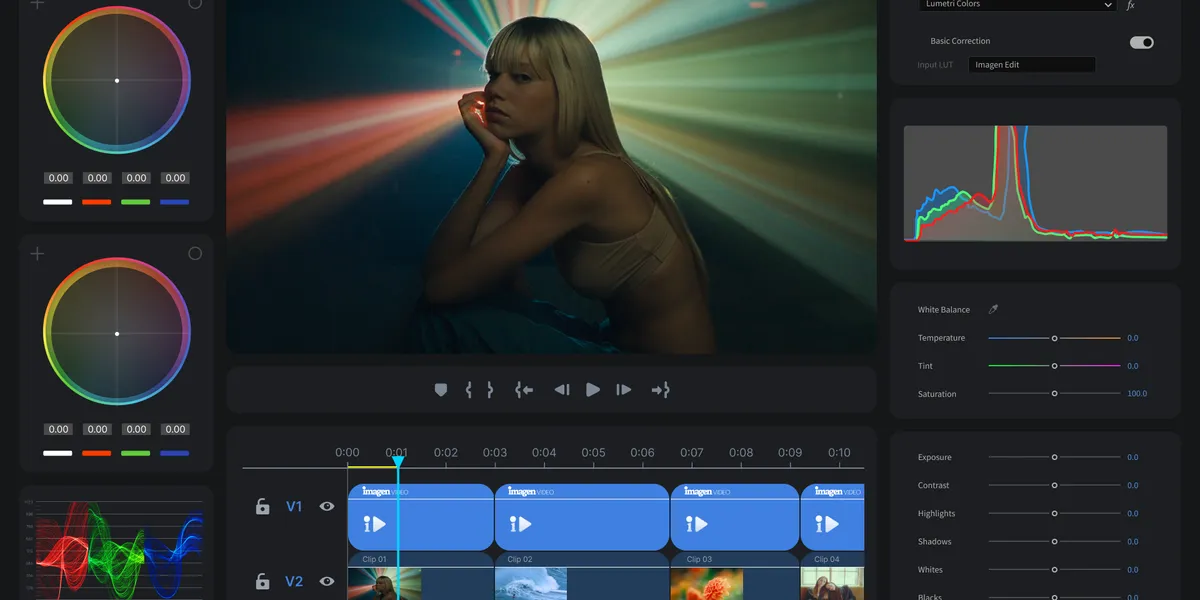Click the Saturation value 100.0
Image resolution: width=1200 pixels, height=600 pixels.
[x=1137, y=394]
